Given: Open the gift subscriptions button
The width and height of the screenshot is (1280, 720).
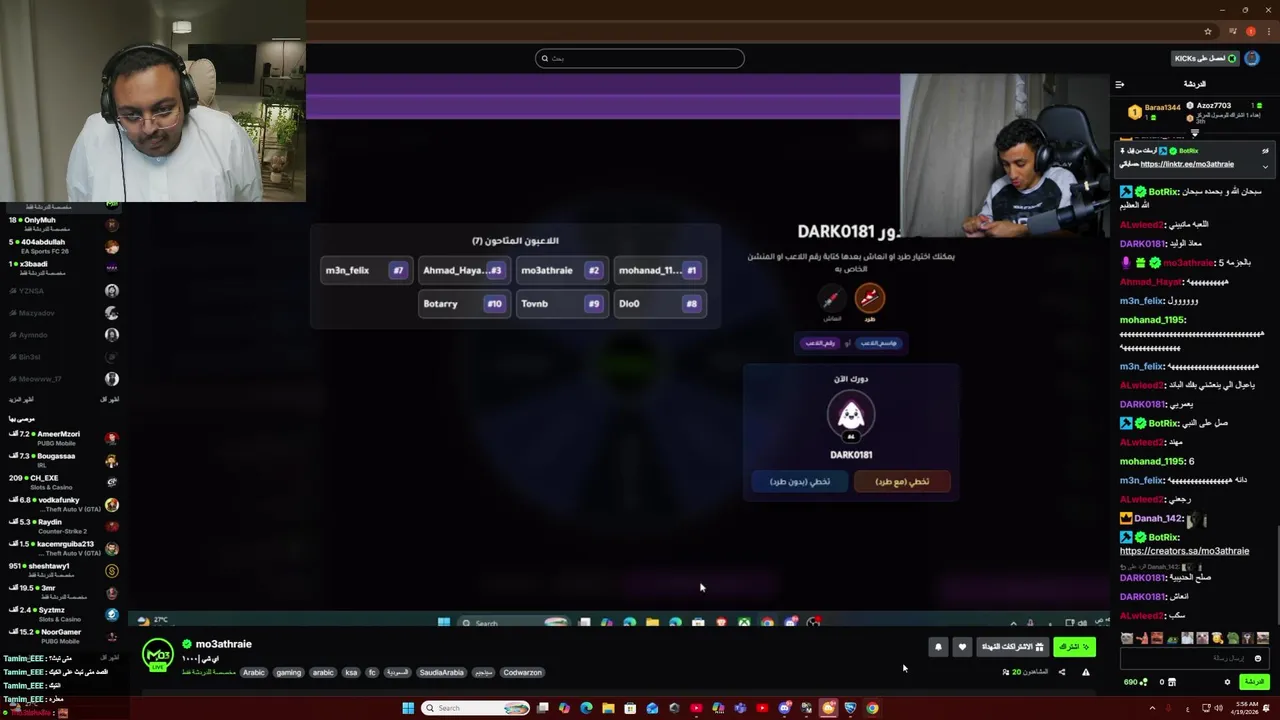Looking at the screenshot, I should [1013, 647].
